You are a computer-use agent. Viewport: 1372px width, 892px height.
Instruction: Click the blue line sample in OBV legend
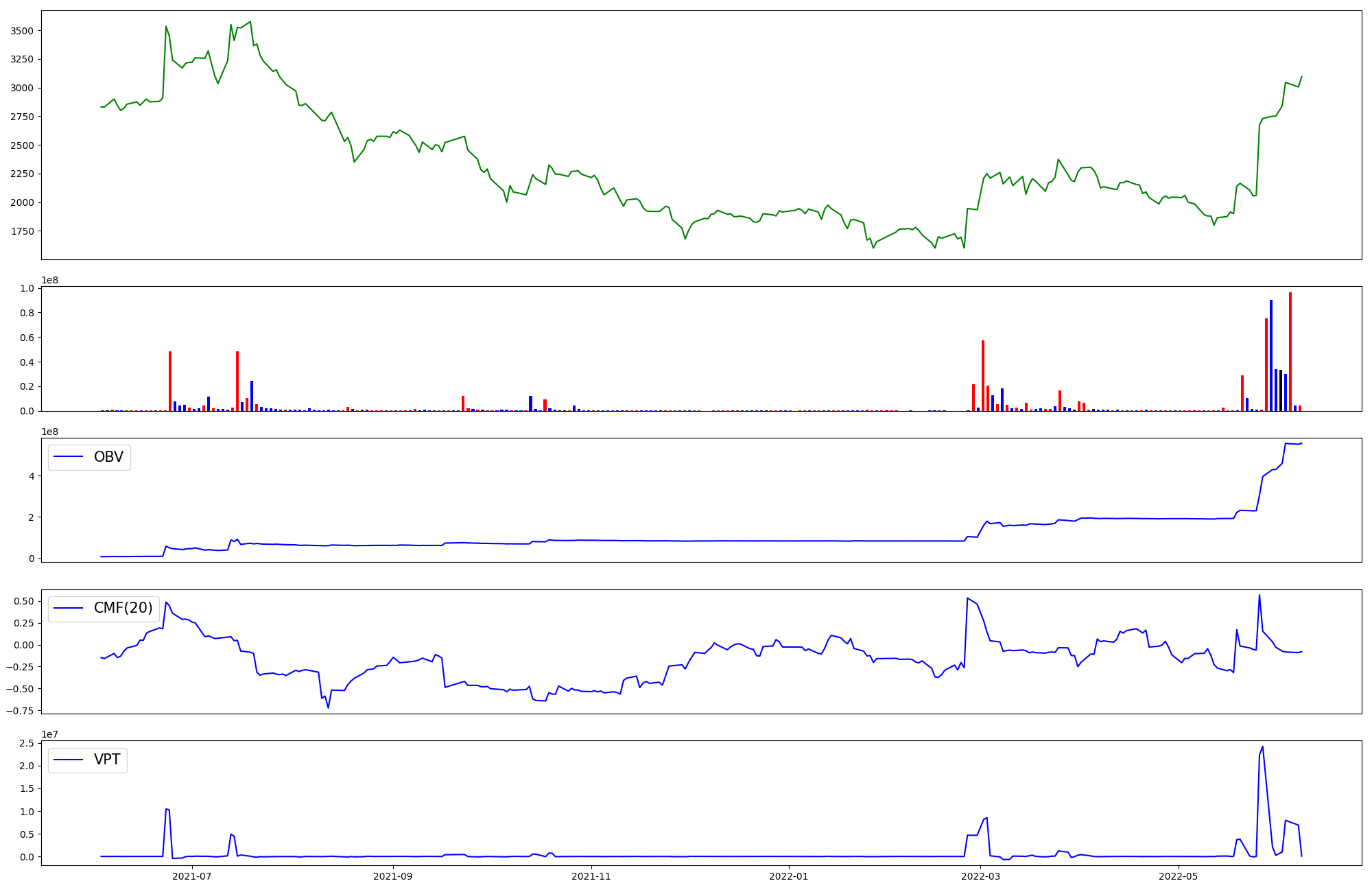[x=69, y=457]
